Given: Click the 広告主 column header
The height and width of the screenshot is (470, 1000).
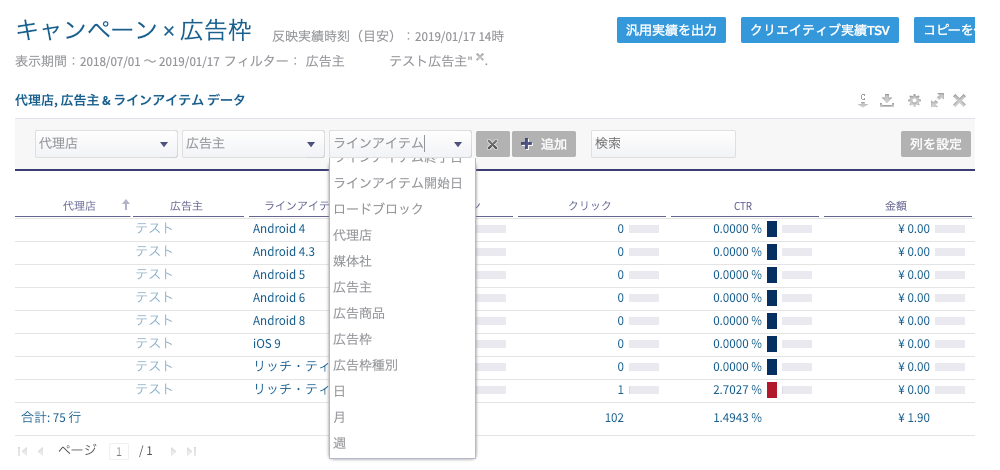Looking at the screenshot, I should click(x=186, y=206).
